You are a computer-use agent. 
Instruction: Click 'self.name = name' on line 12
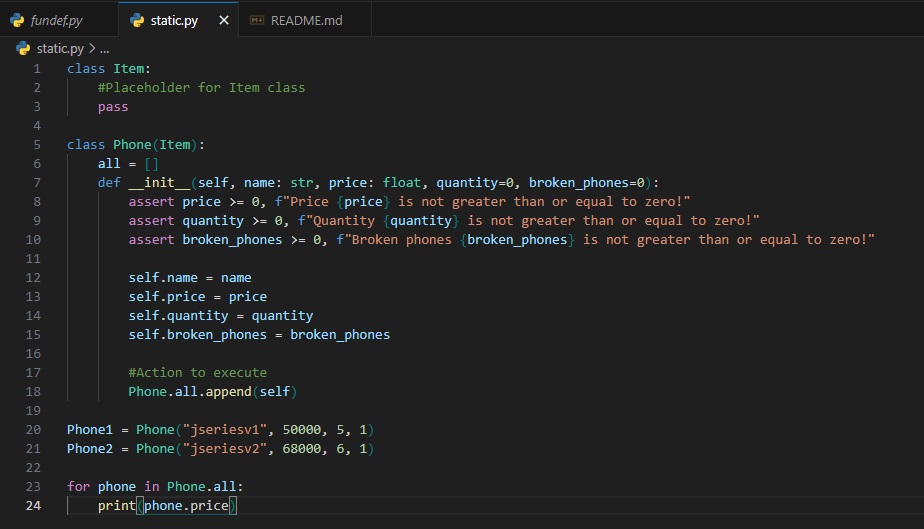pos(190,277)
